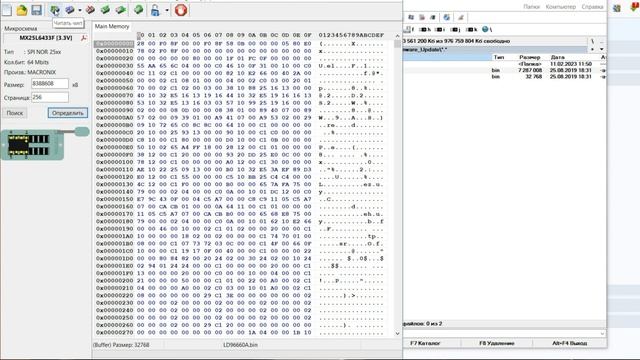The image size is (640, 360).
Task: Click the Поиск search button
Action: pyautogui.click(x=15, y=113)
